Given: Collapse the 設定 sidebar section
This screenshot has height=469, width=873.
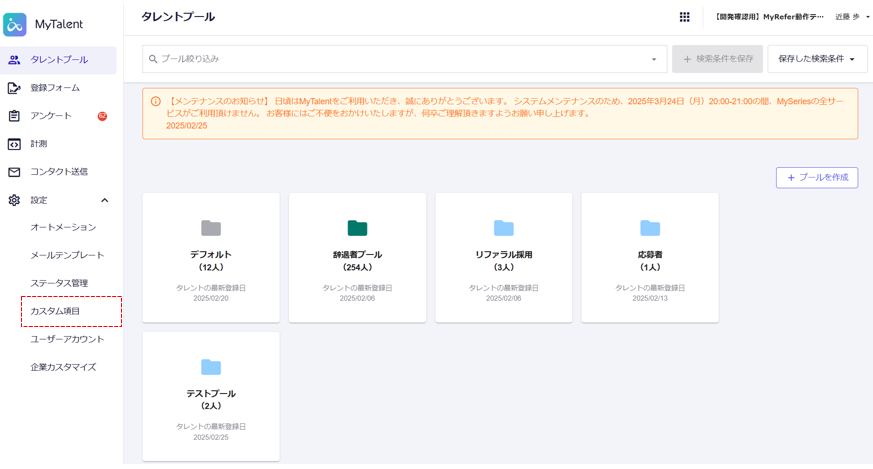Looking at the screenshot, I should point(105,200).
